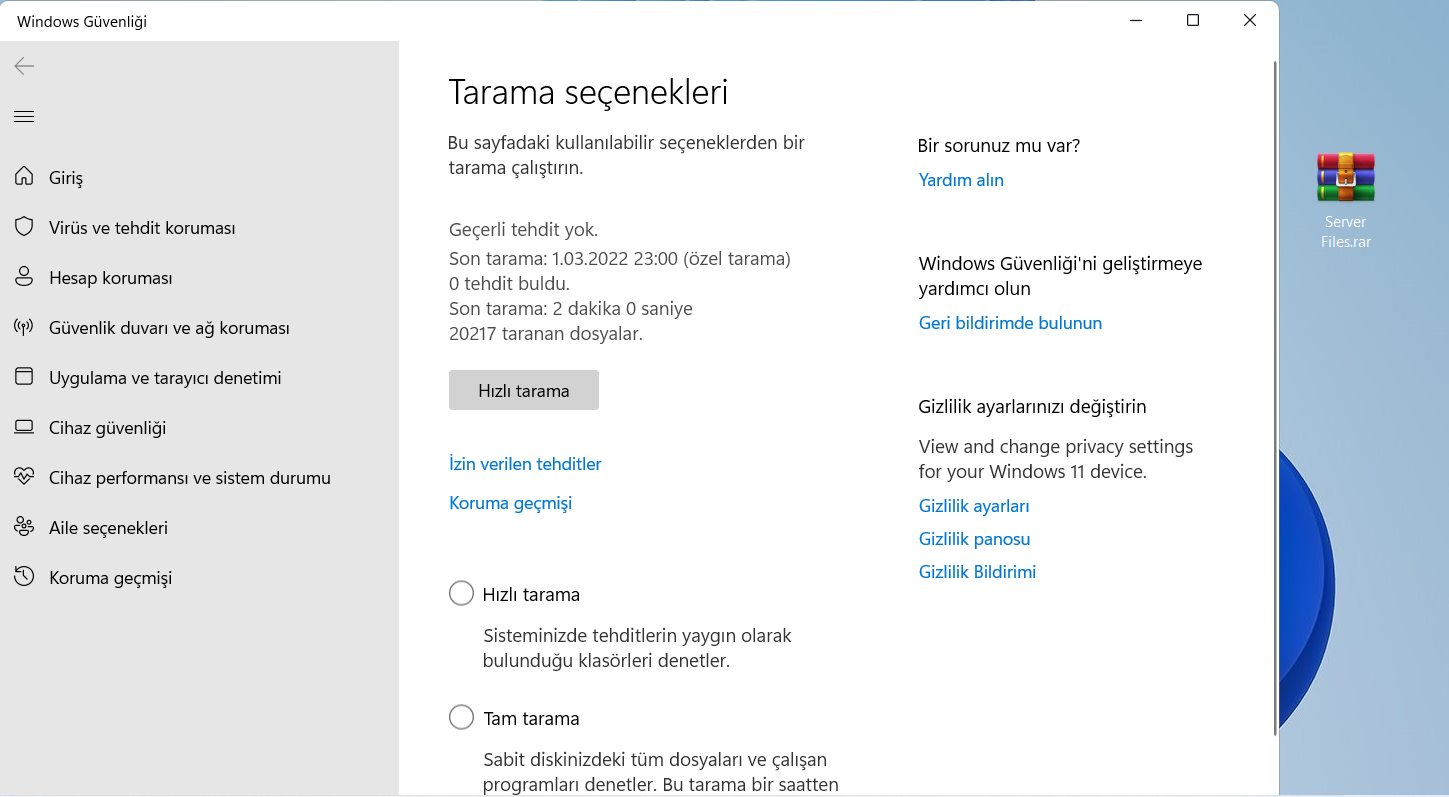Click the Yardım alın link
1449x797 pixels.
[960, 180]
